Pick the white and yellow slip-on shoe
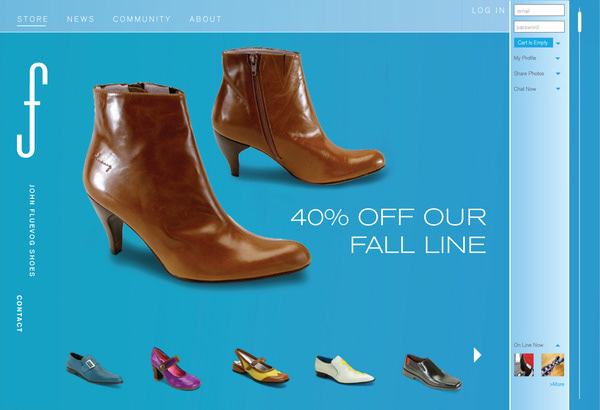Viewport: 600px width, 410px height. [x=344, y=369]
